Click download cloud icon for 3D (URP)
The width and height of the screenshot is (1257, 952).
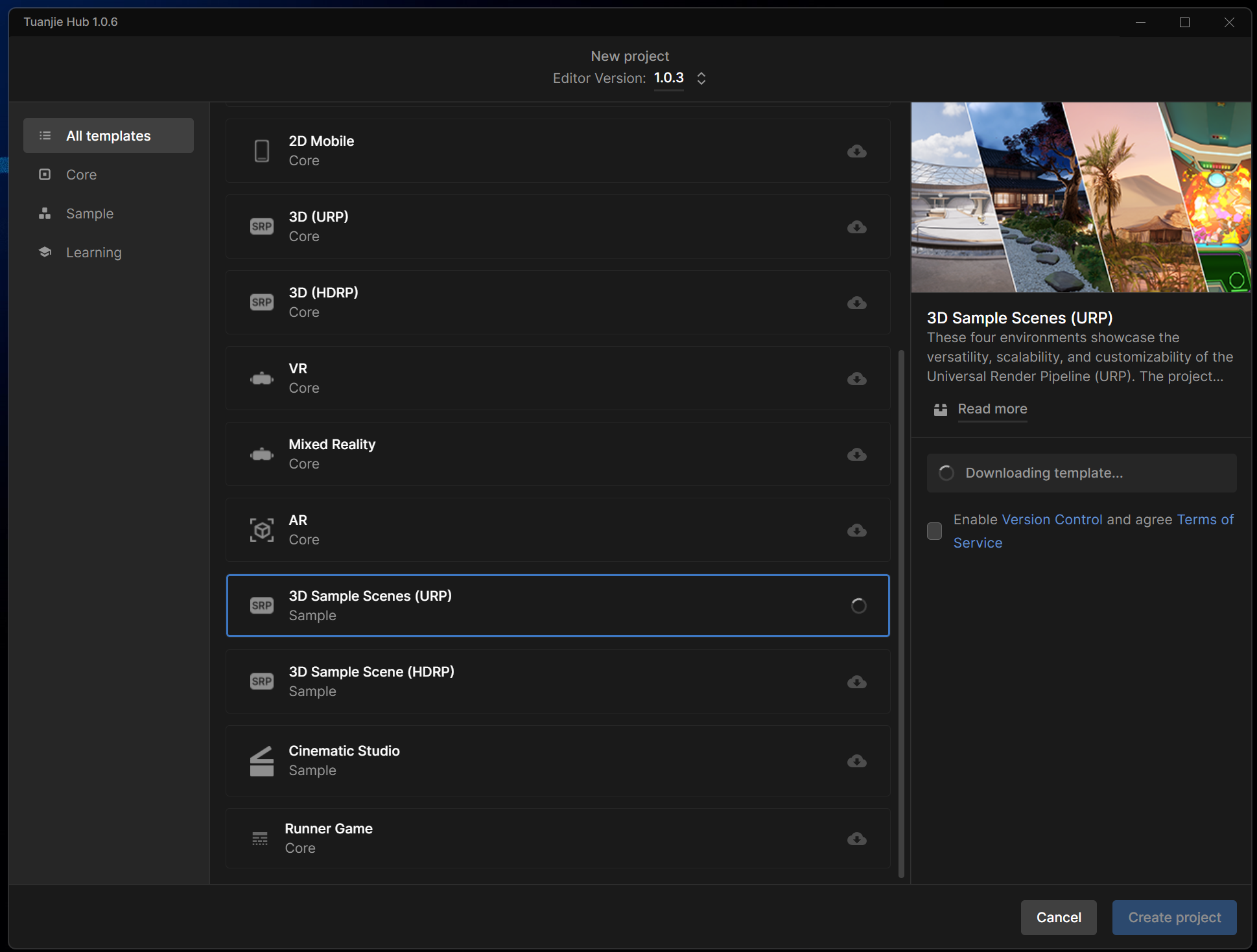click(856, 227)
